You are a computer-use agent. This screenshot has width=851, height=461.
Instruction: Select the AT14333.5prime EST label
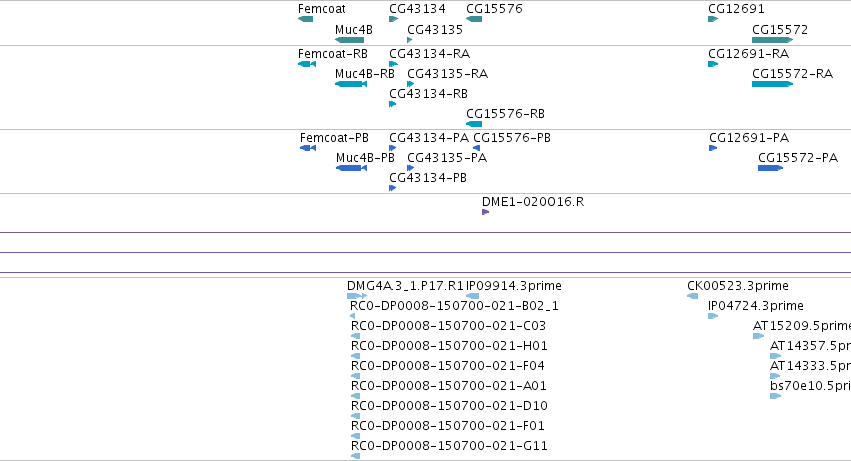pyautogui.click(x=810, y=366)
